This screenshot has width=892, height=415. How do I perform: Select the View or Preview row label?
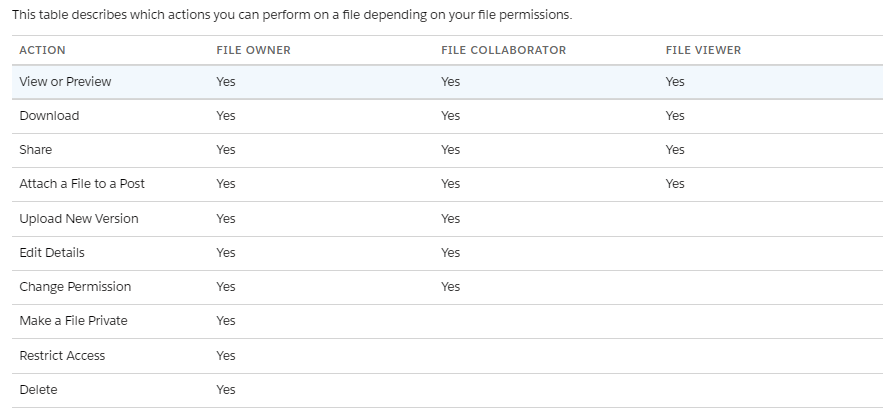[x=65, y=82]
